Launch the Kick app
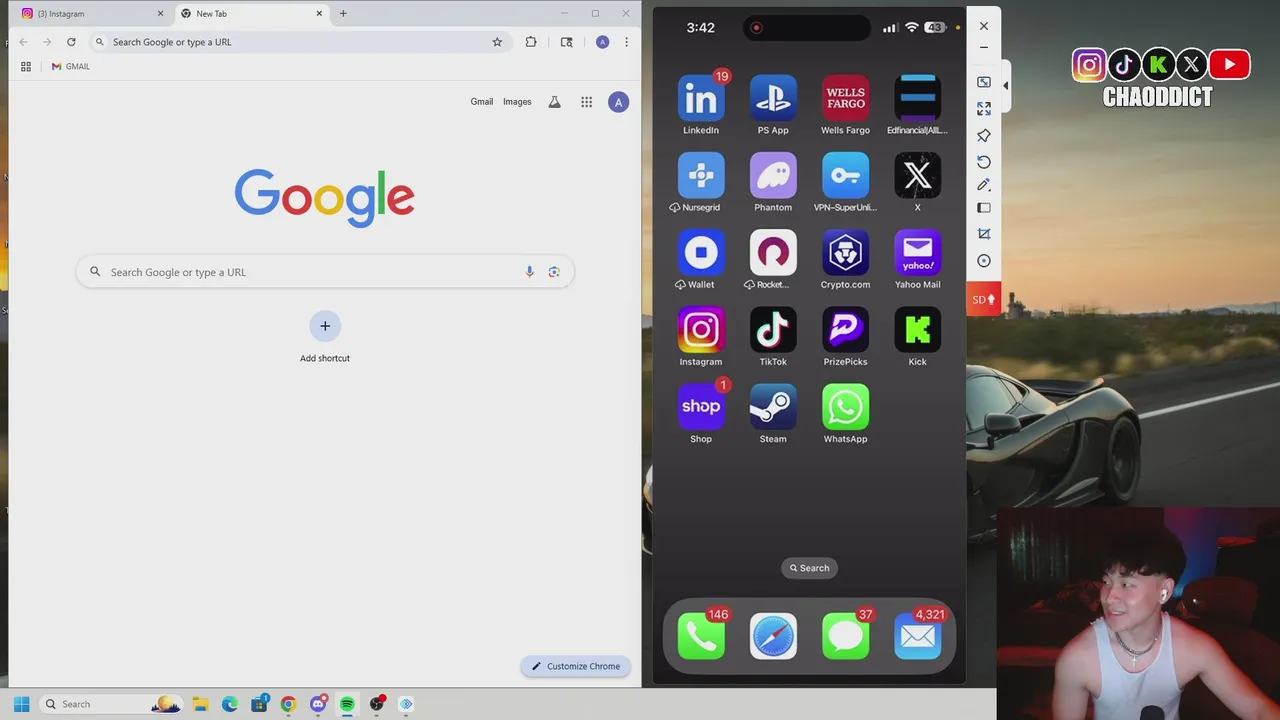 coord(917,330)
